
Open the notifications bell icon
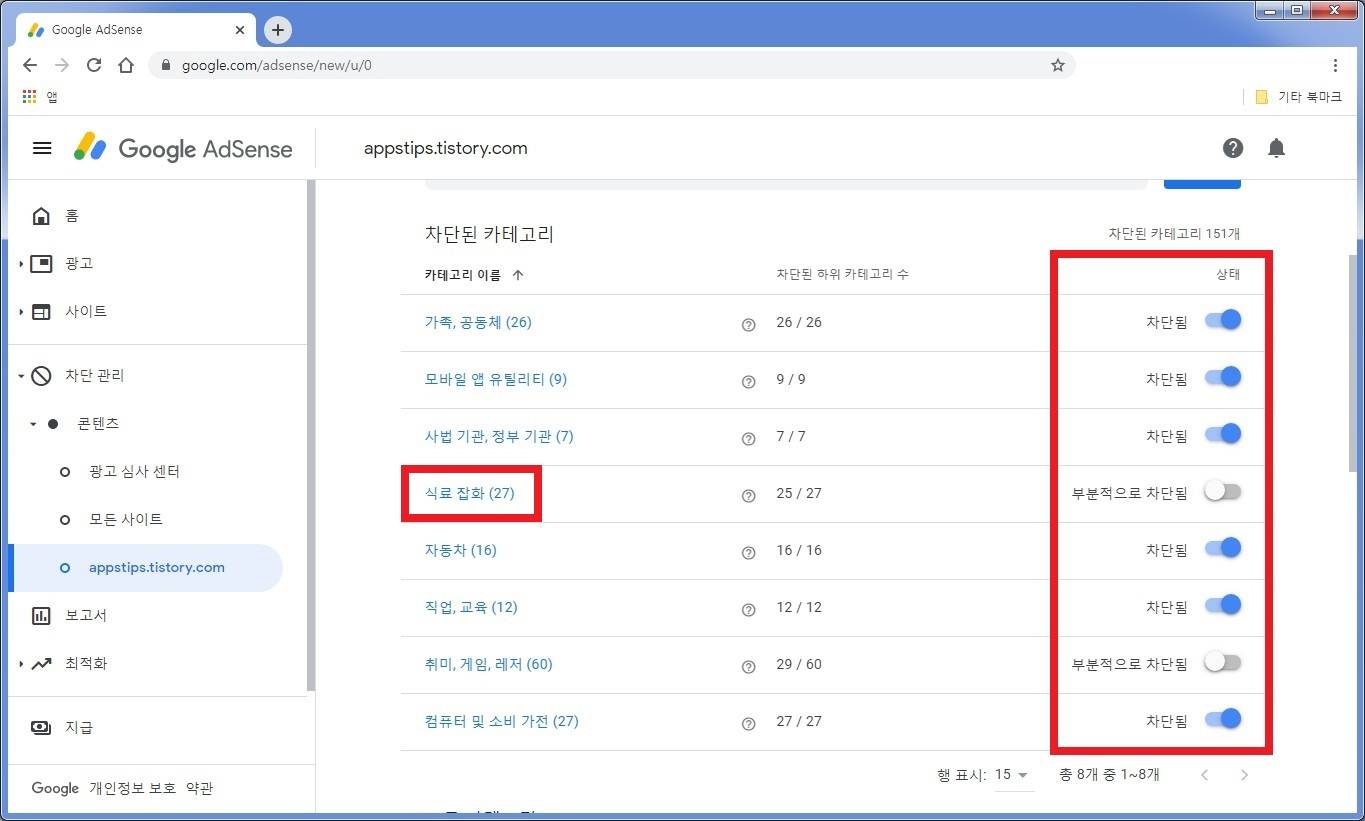[x=1276, y=148]
